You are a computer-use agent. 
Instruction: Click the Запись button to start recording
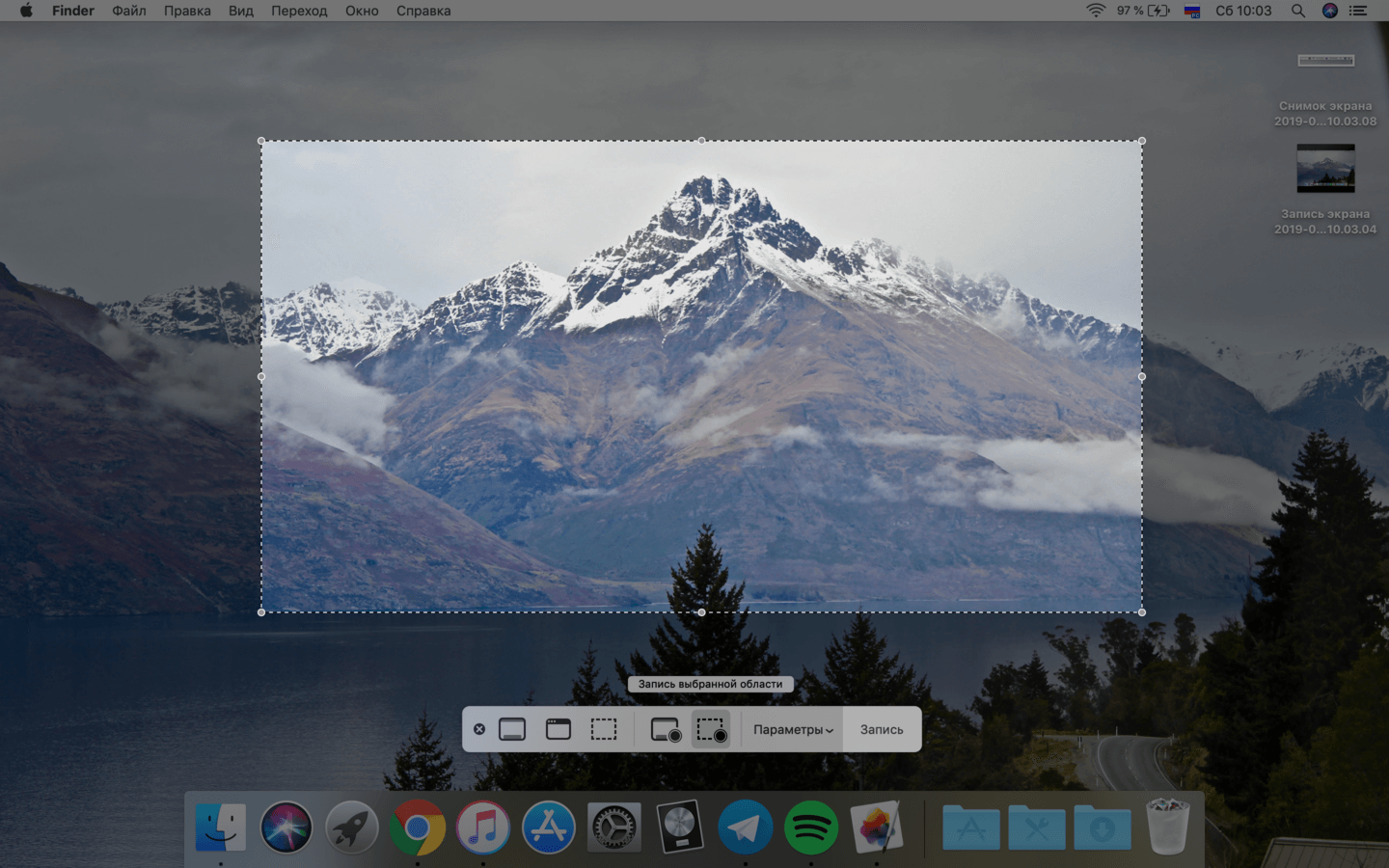click(882, 730)
